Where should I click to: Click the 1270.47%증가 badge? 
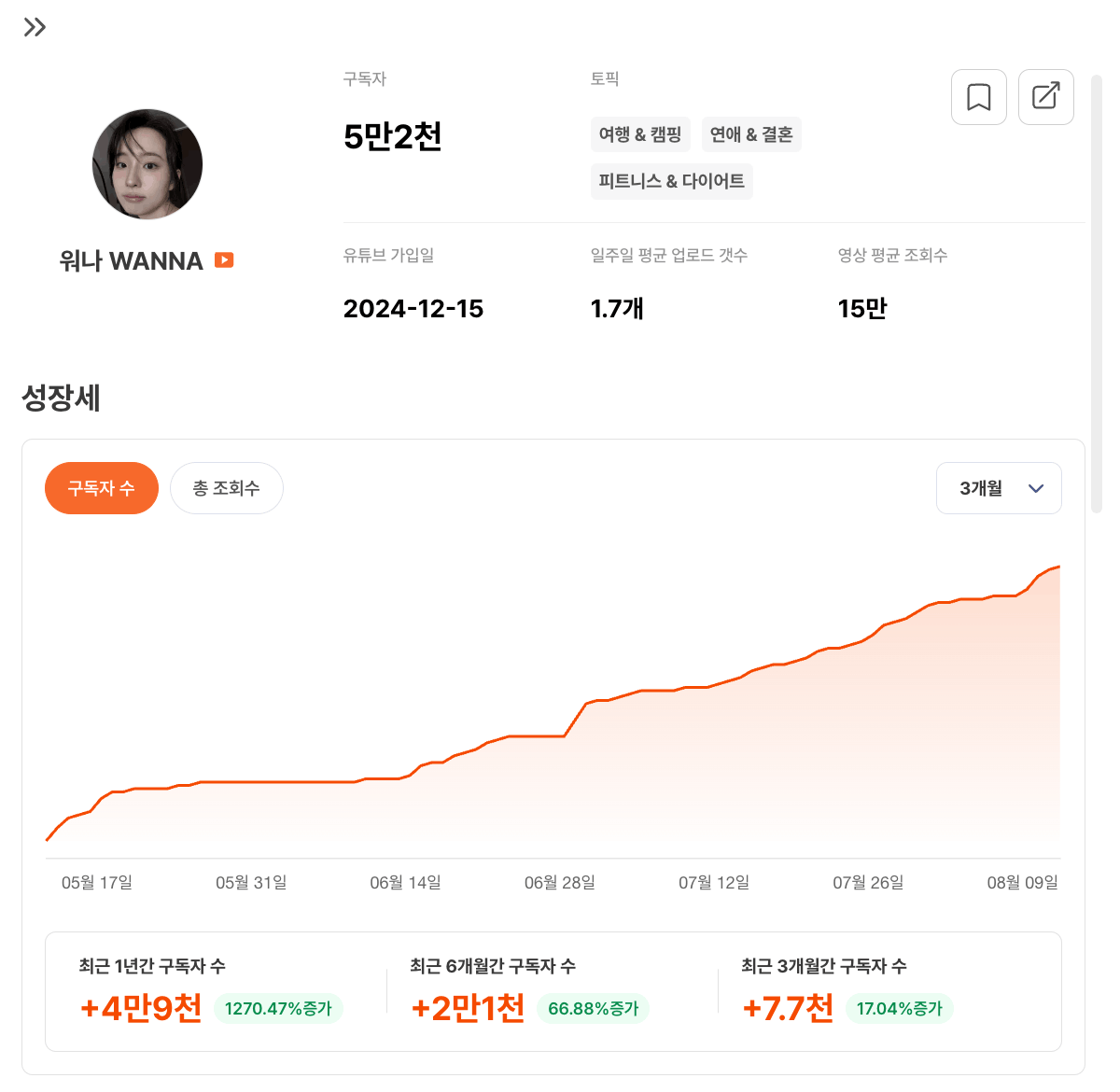pos(279,1009)
